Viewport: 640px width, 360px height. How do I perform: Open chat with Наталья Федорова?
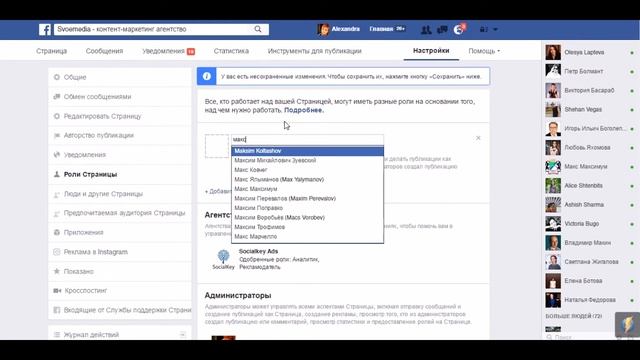[590, 300]
